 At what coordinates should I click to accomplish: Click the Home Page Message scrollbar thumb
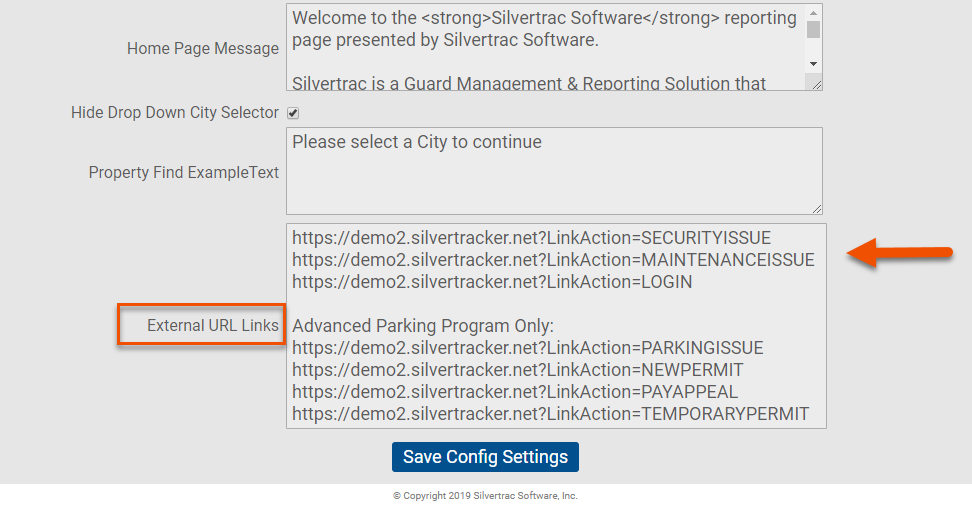click(813, 30)
